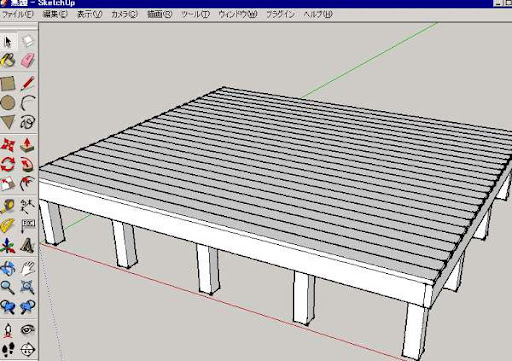Open the ウィンドウ(W) menu
This screenshot has width=512, height=361.
pos(238,14)
